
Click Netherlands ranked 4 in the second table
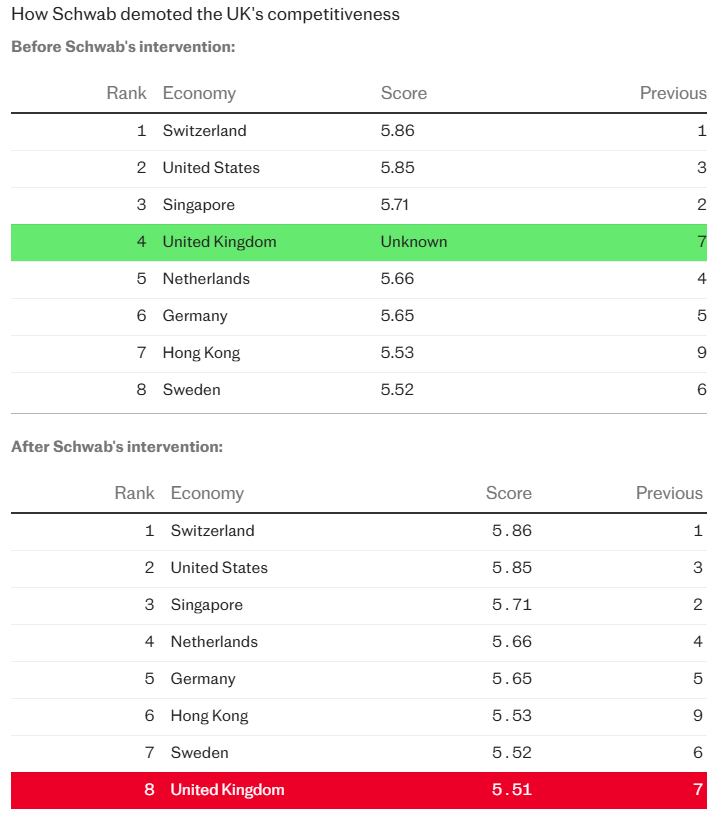coord(214,642)
